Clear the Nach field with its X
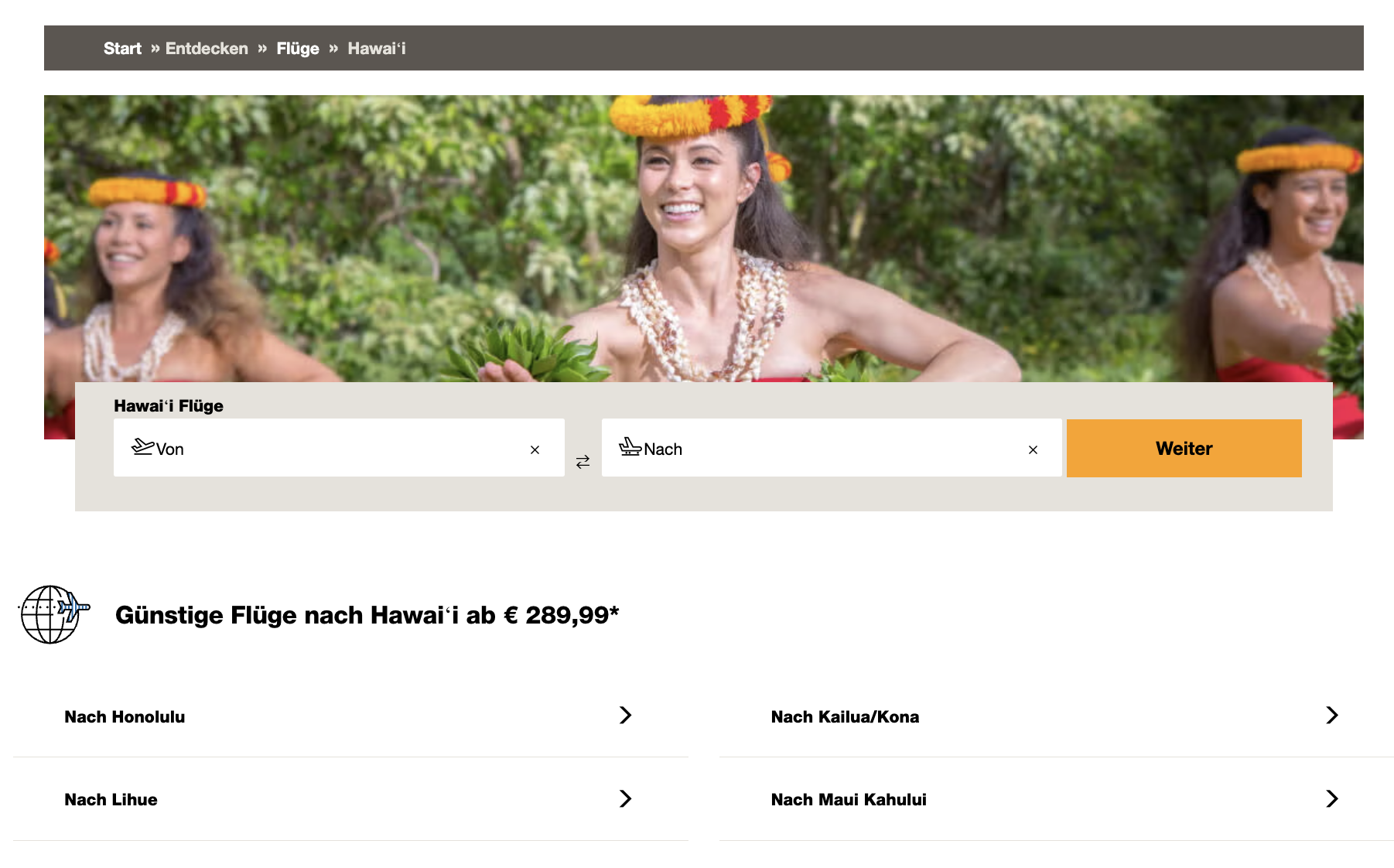The height and width of the screenshot is (868, 1394). (x=1033, y=449)
